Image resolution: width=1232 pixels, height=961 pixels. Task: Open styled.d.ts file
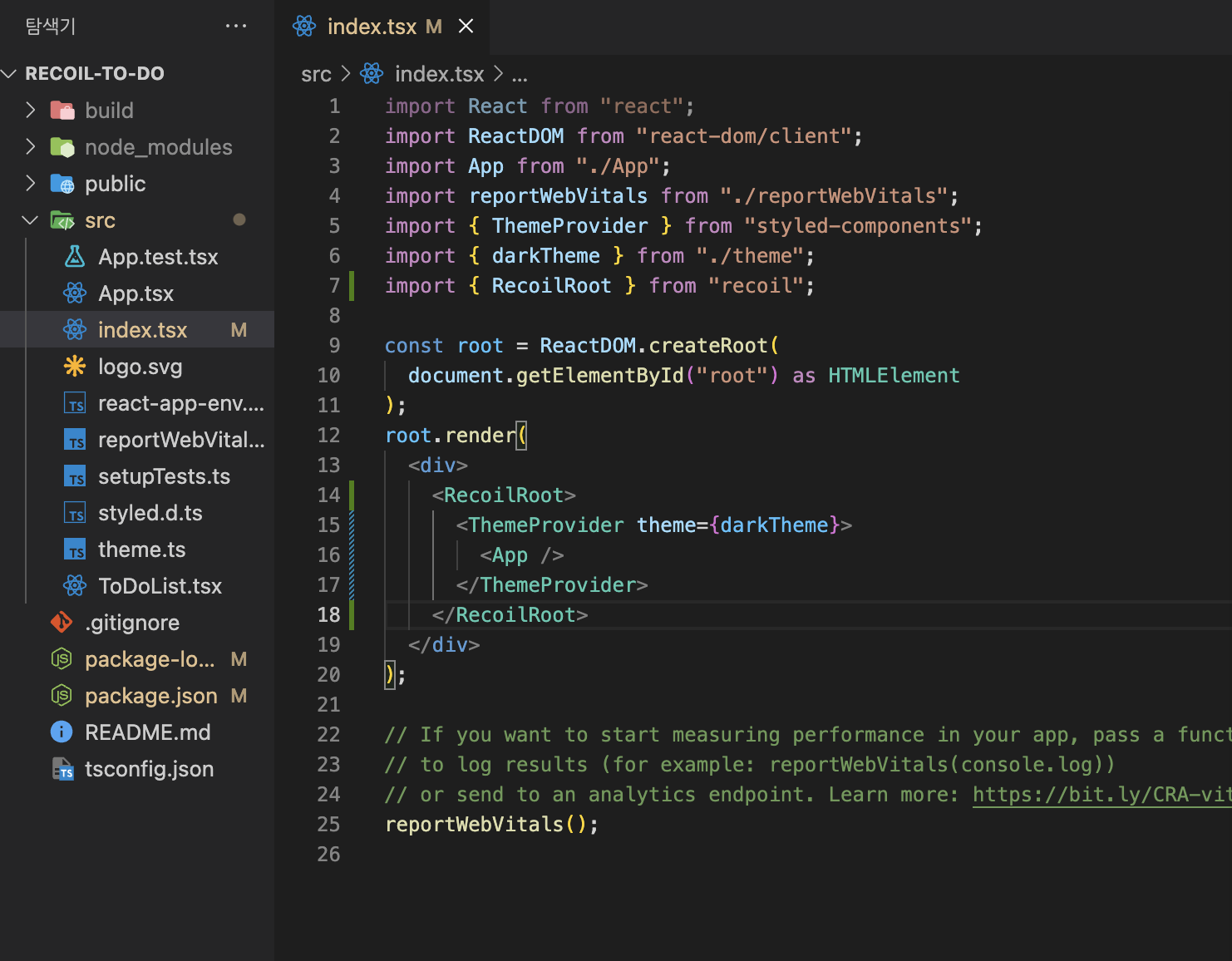(x=150, y=513)
